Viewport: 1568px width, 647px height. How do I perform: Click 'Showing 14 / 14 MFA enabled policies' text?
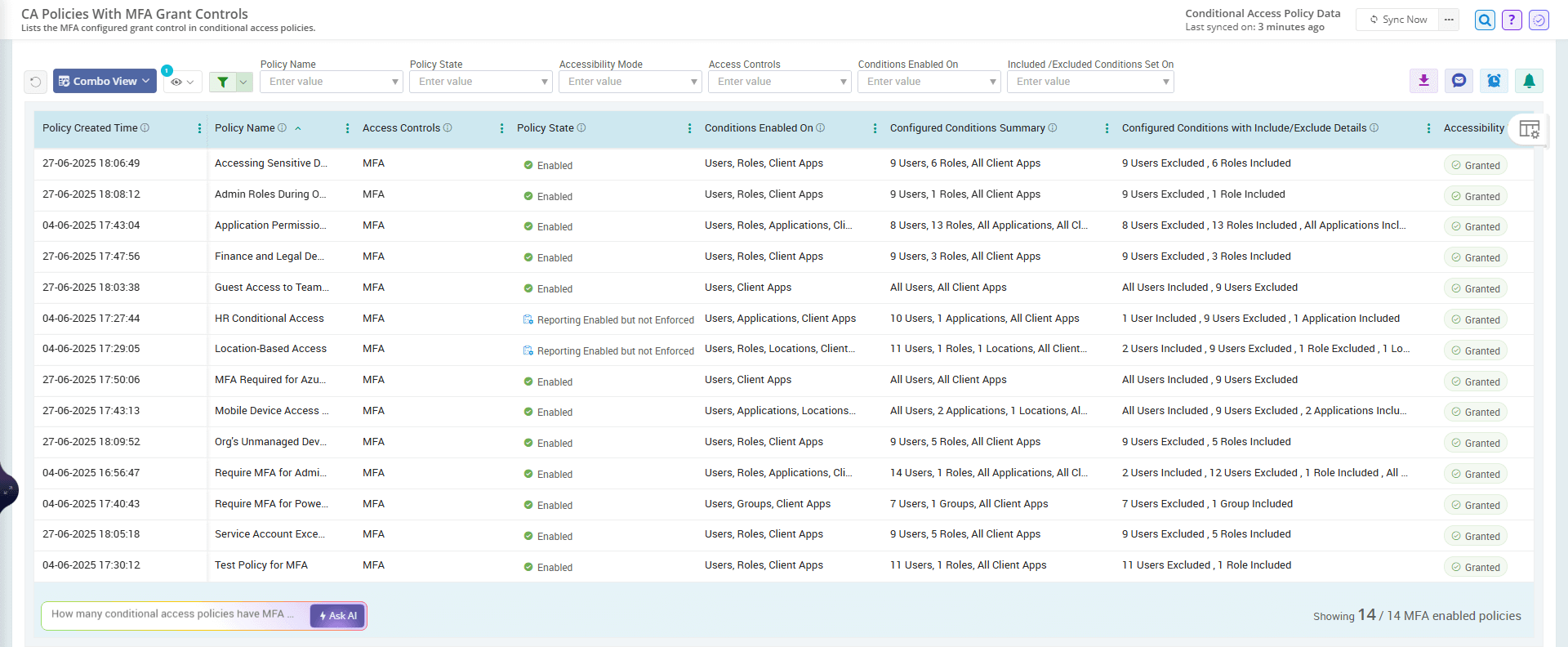[1417, 615]
